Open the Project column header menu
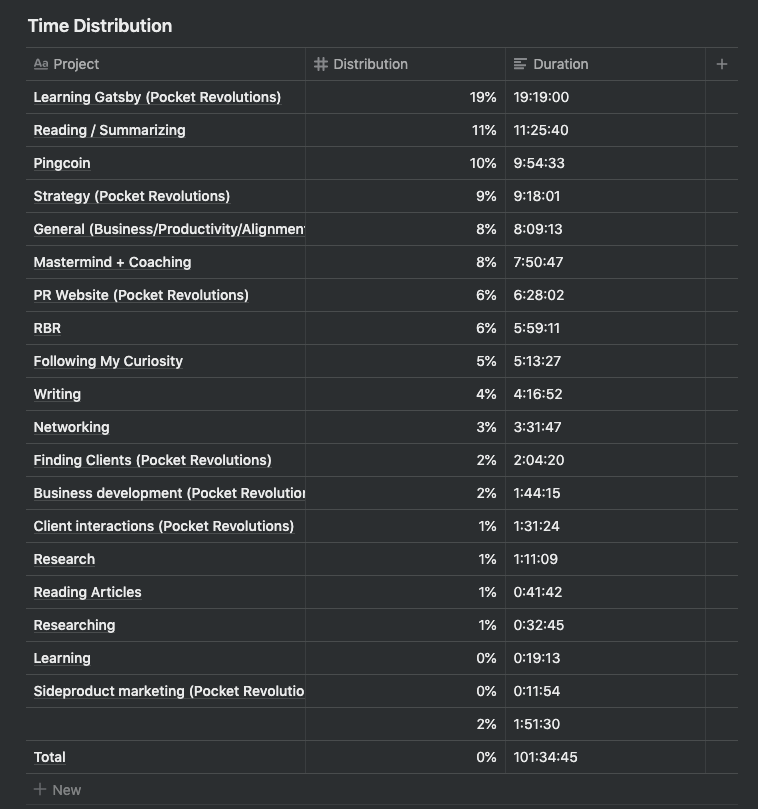Image resolution: width=758 pixels, height=809 pixels. (76, 64)
